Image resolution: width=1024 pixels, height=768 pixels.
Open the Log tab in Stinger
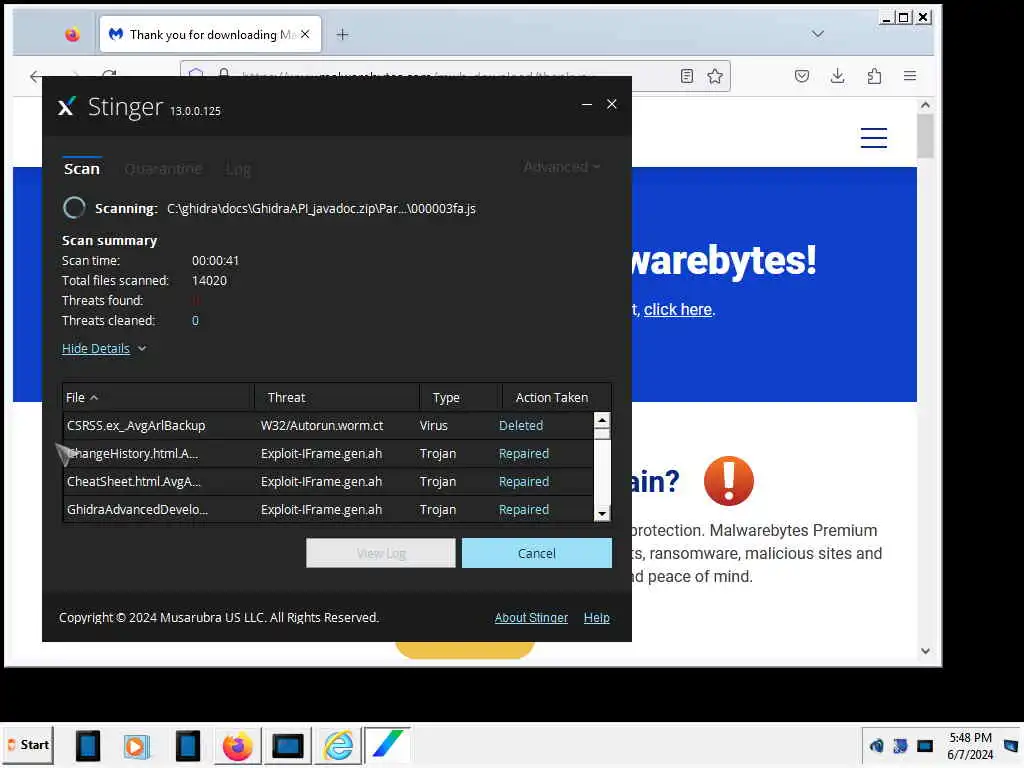tap(238, 169)
